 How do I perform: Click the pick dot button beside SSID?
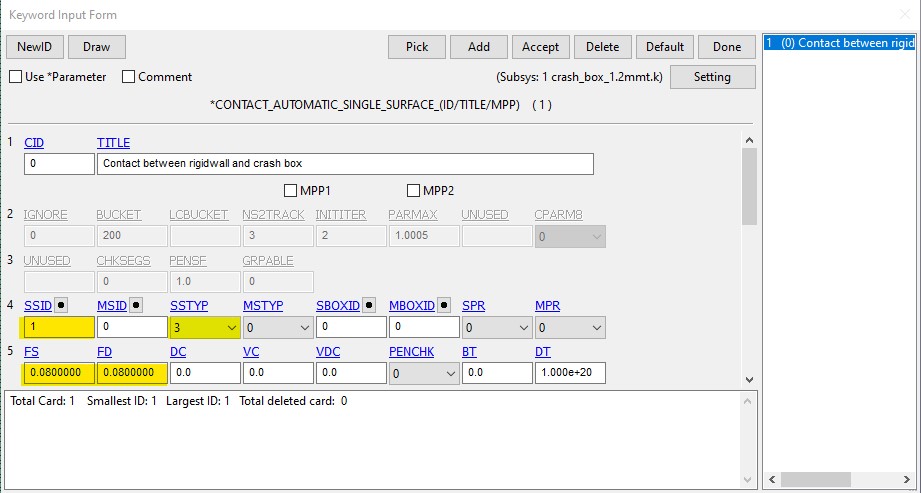(62, 305)
